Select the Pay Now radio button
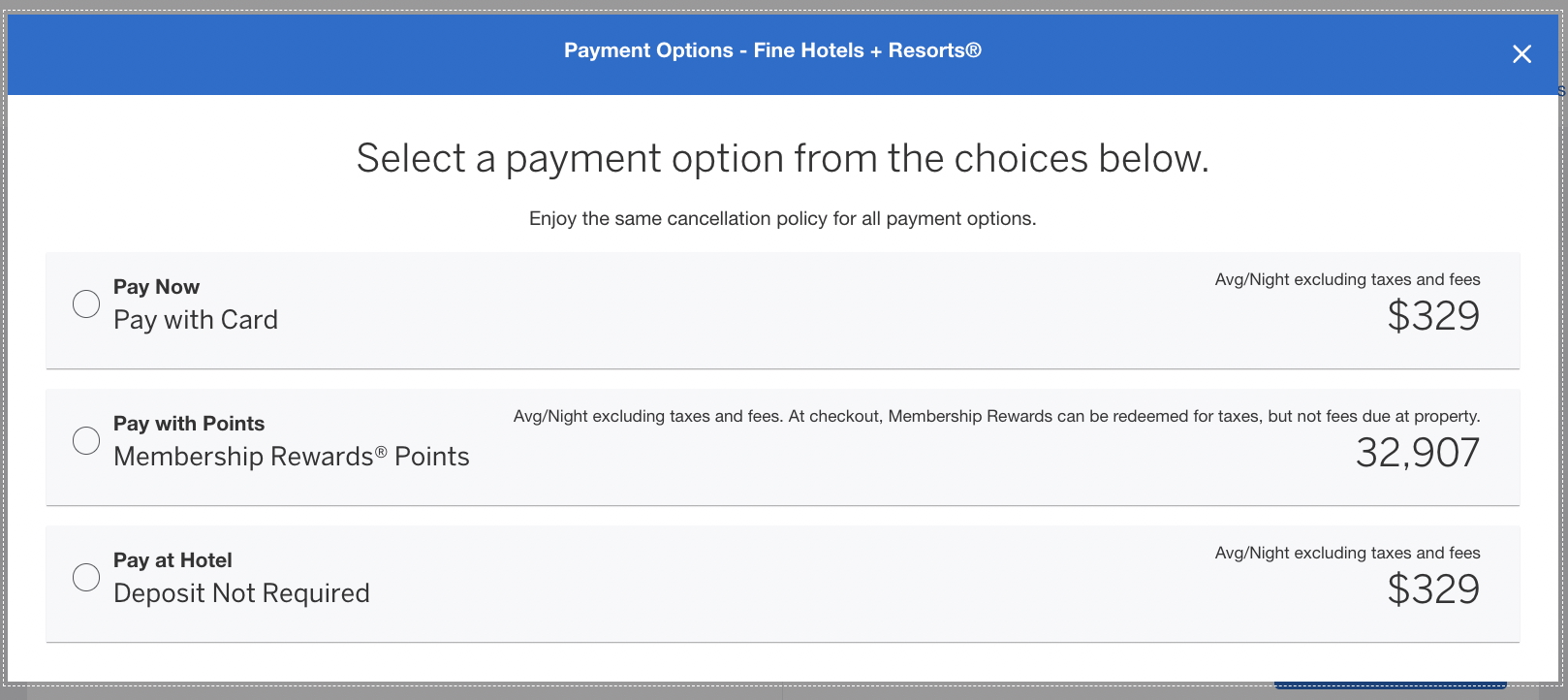This screenshot has height=700, width=1568. tap(86, 303)
